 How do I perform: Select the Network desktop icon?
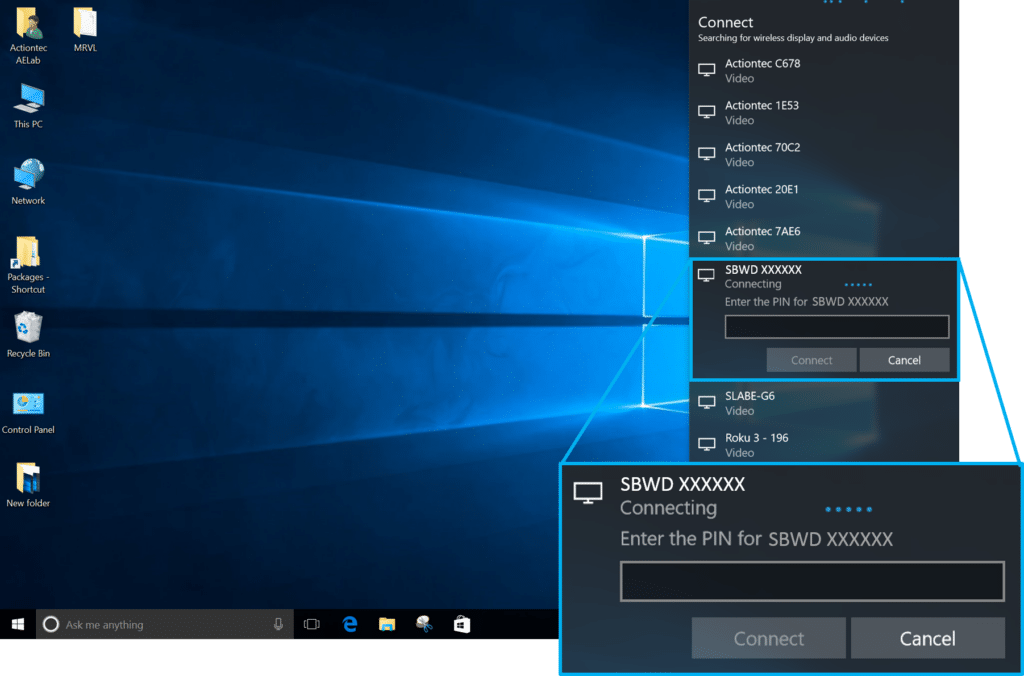coord(28,182)
